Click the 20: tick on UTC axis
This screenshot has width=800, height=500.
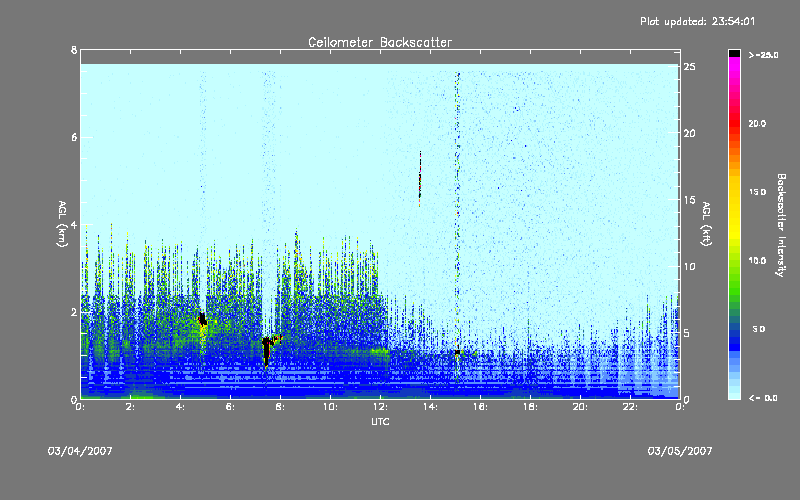tap(580, 407)
